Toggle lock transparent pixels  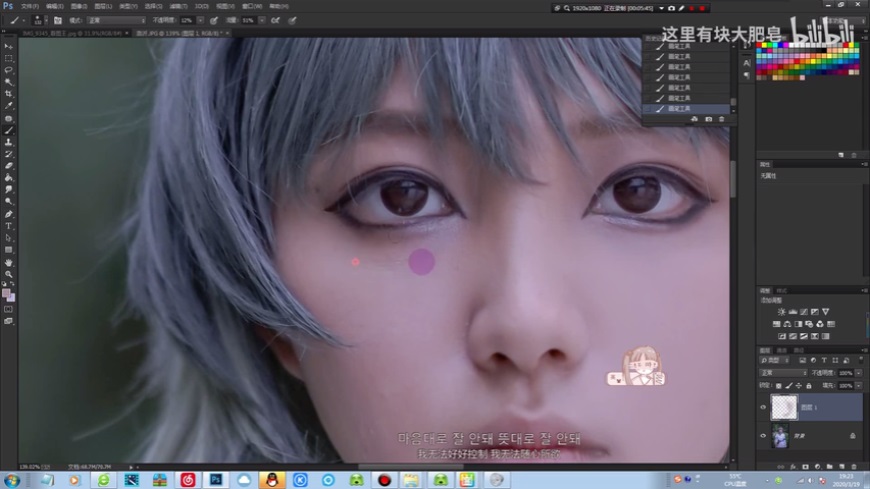778,386
